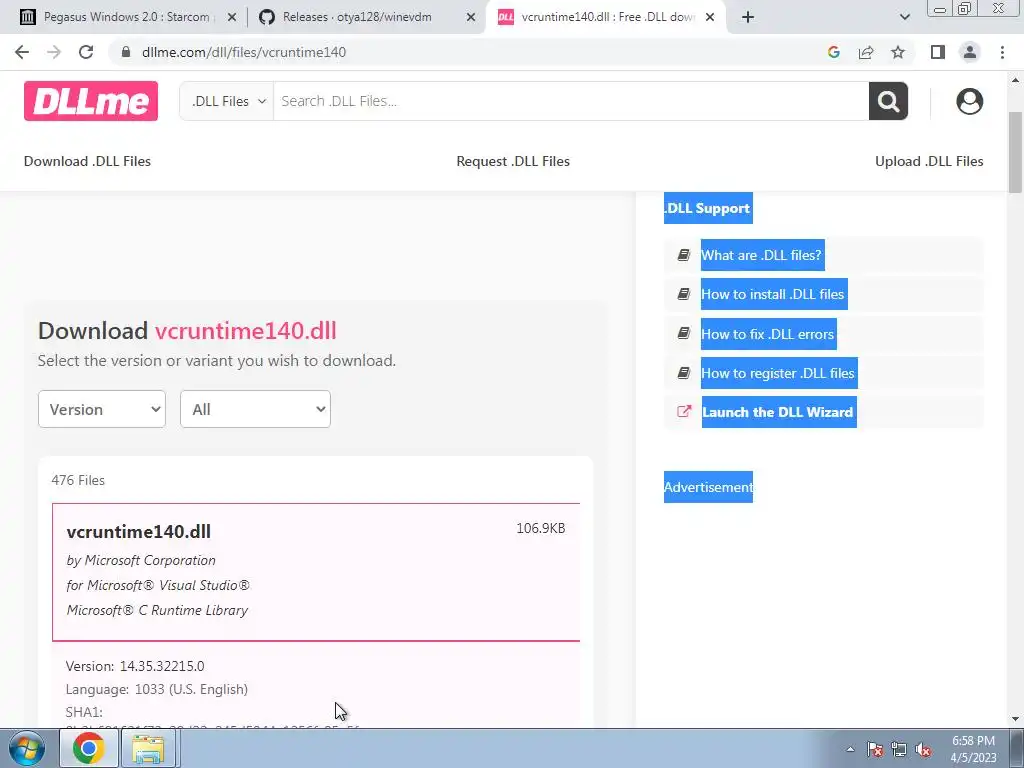This screenshot has width=1024, height=768.
Task: Open How to install .DLL files link
Action: coord(773,294)
